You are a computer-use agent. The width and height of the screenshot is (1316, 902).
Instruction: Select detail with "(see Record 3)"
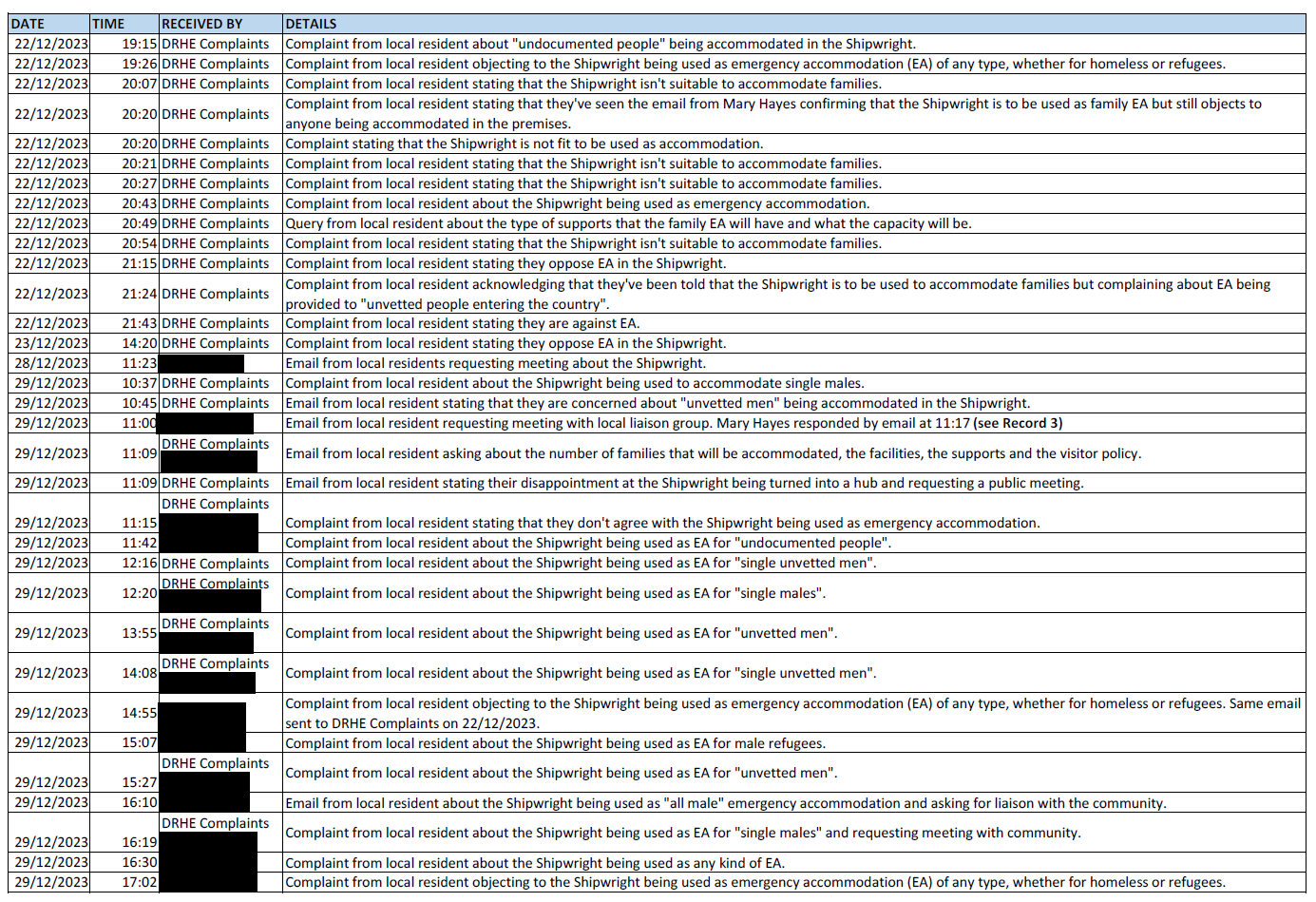pos(794,423)
